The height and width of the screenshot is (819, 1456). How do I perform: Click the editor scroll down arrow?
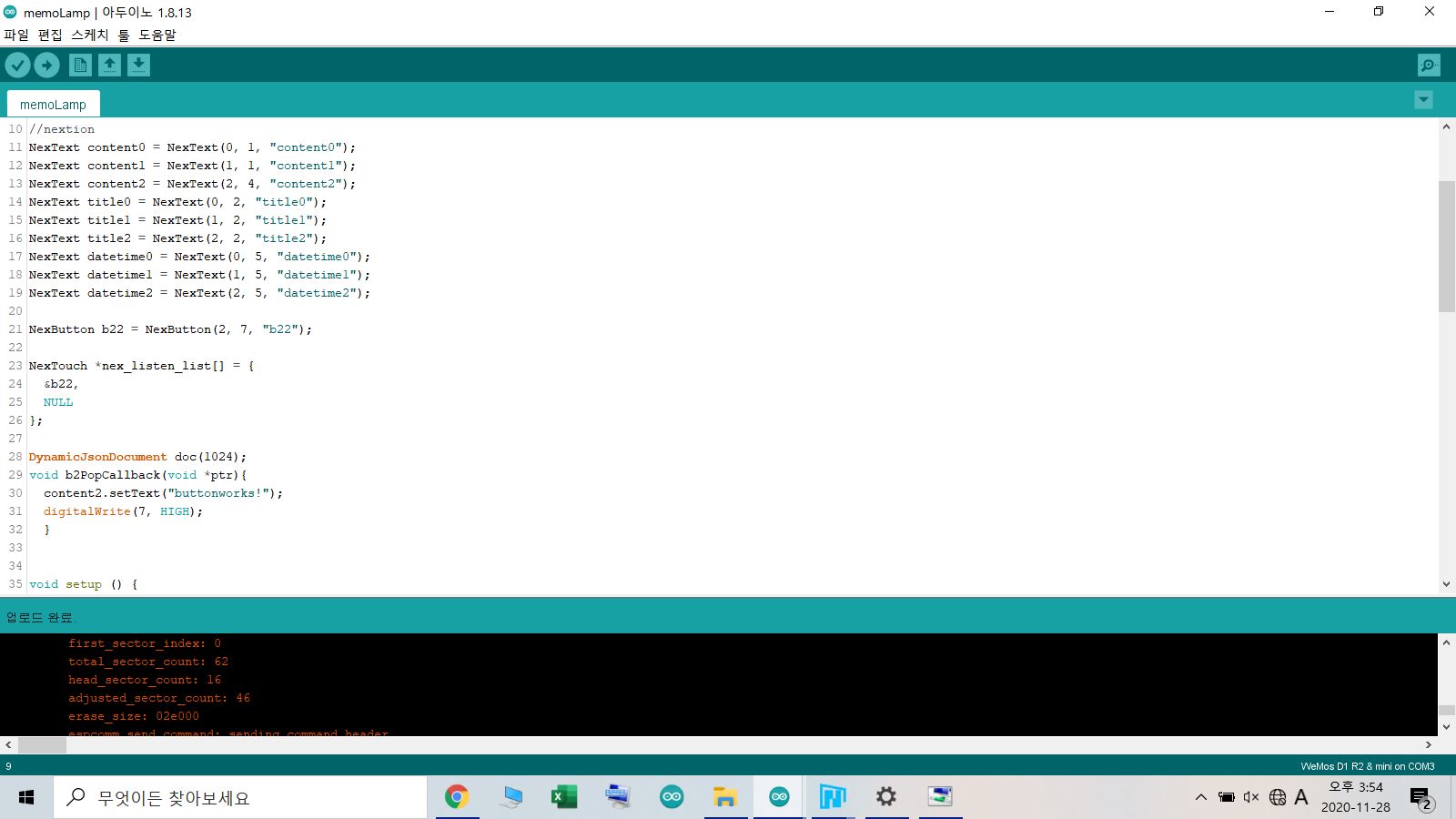[1446, 584]
